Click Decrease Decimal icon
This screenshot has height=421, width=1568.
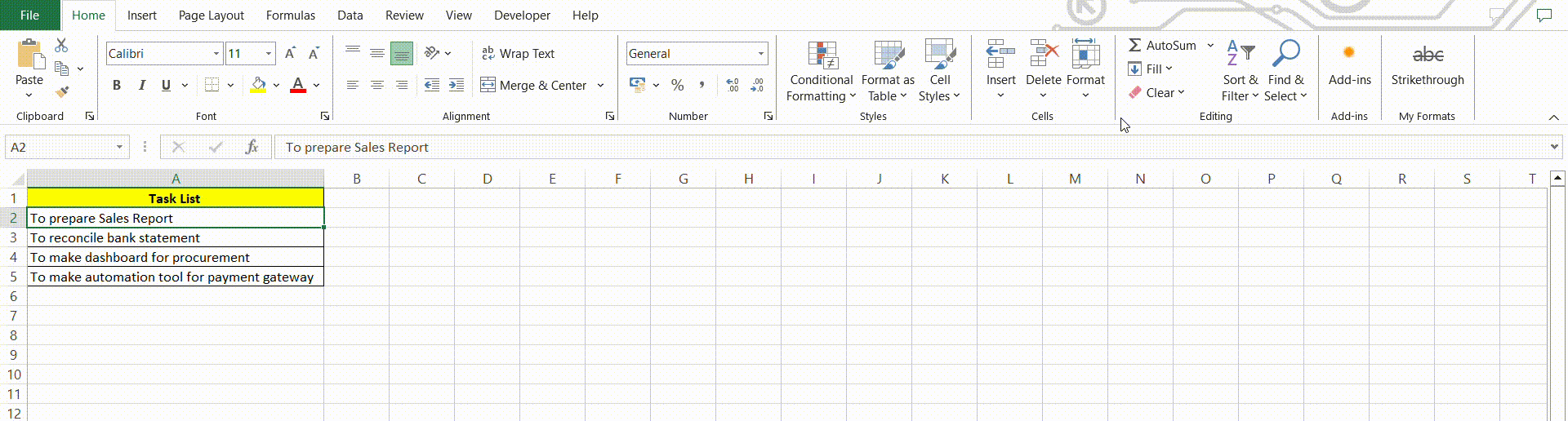tap(757, 85)
